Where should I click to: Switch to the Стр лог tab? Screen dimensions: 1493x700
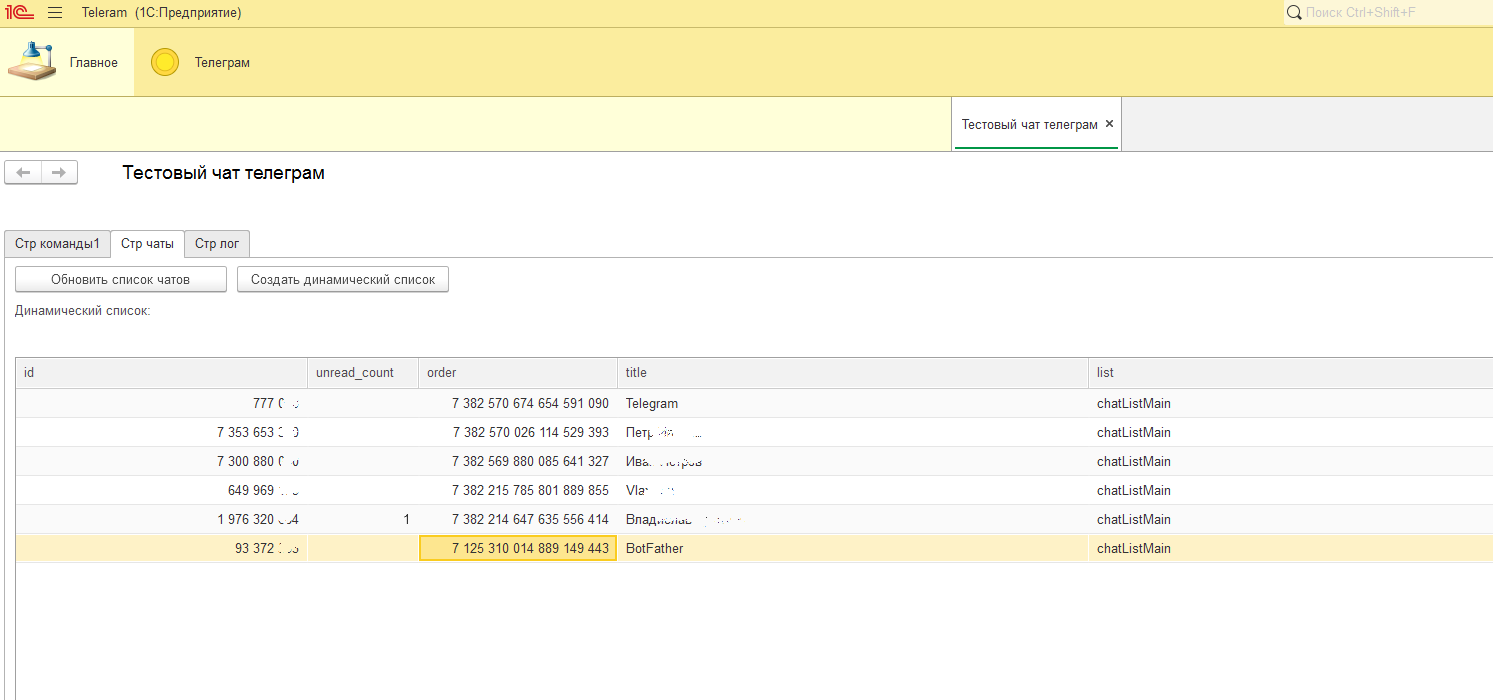[x=217, y=243]
